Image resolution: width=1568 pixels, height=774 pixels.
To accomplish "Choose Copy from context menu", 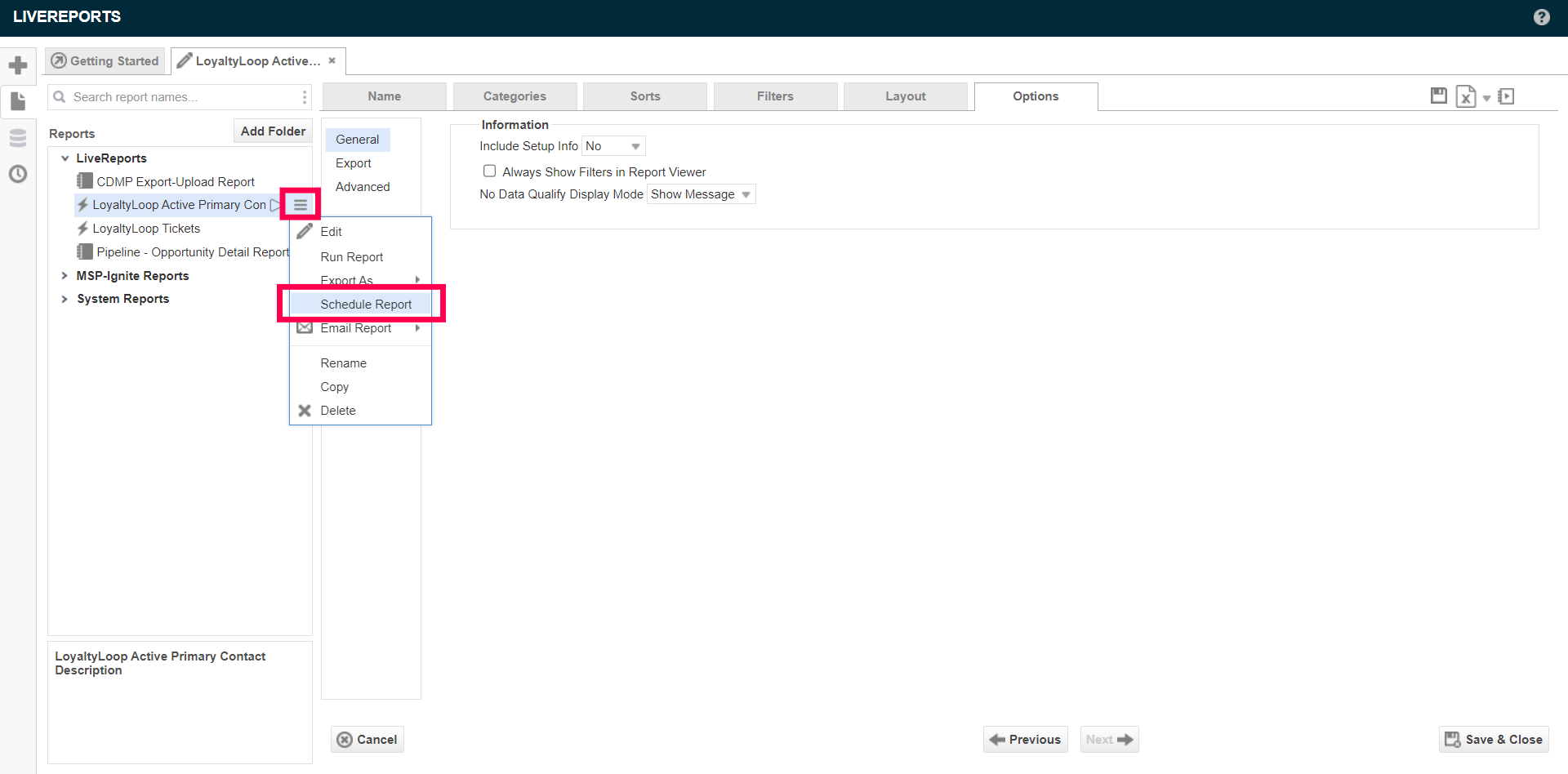I will [360, 387].
